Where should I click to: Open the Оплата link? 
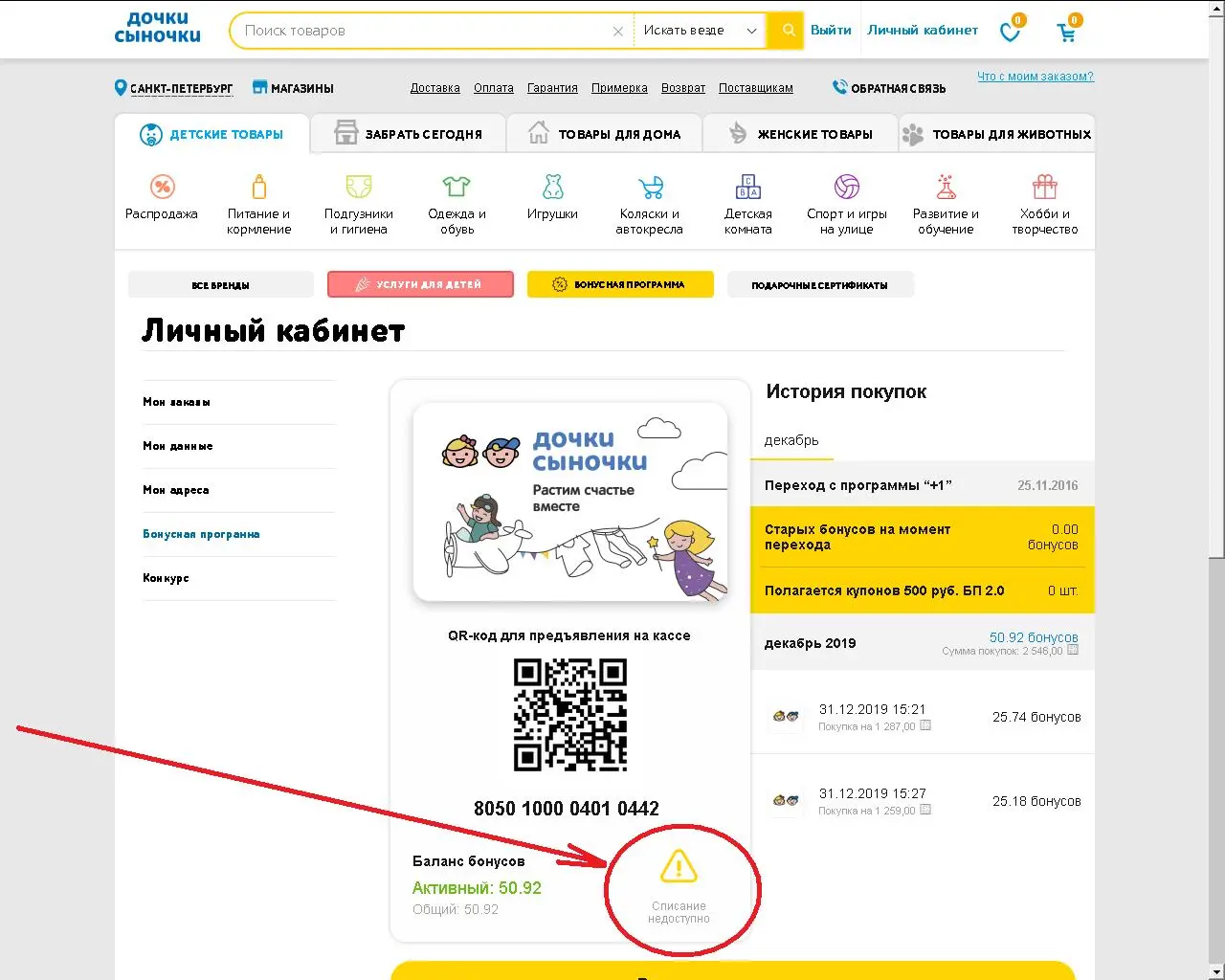tap(494, 88)
